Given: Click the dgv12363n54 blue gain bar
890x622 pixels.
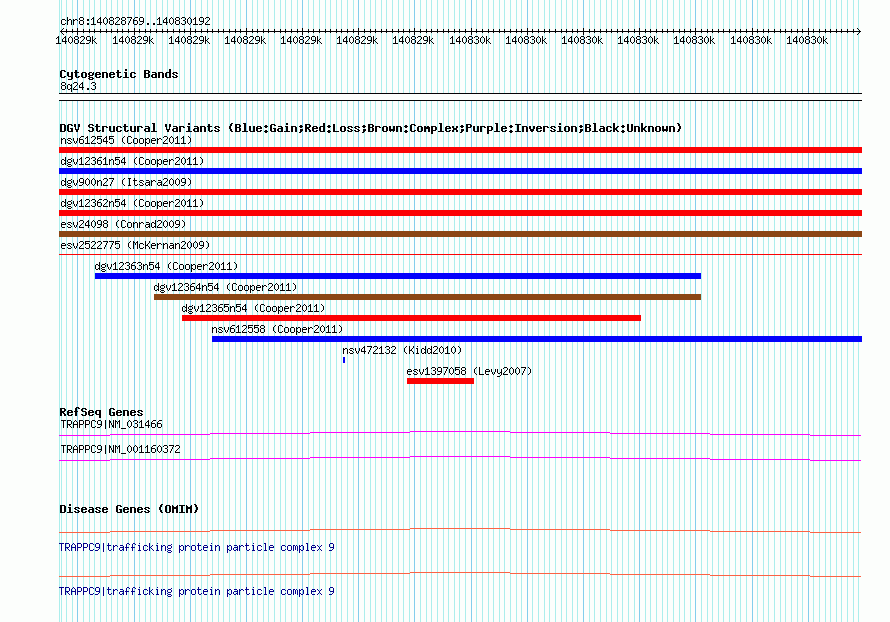Looking at the screenshot, I should [398, 276].
